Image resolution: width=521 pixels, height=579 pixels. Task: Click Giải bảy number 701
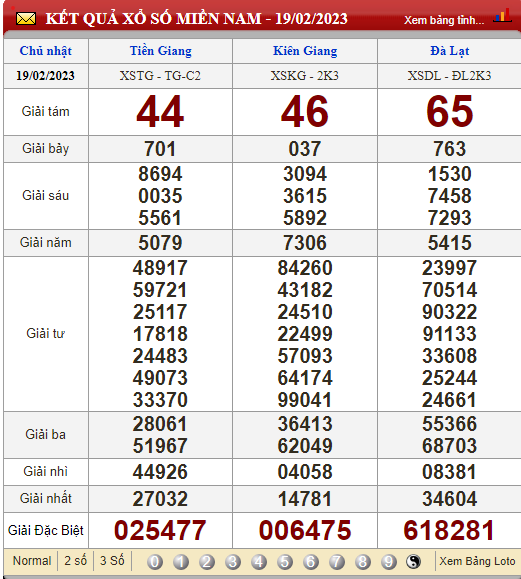coord(160,149)
